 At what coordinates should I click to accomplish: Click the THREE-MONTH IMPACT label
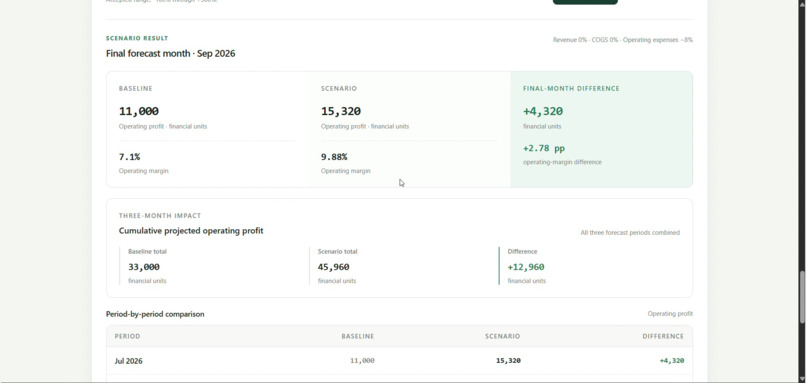click(x=160, y=215)
